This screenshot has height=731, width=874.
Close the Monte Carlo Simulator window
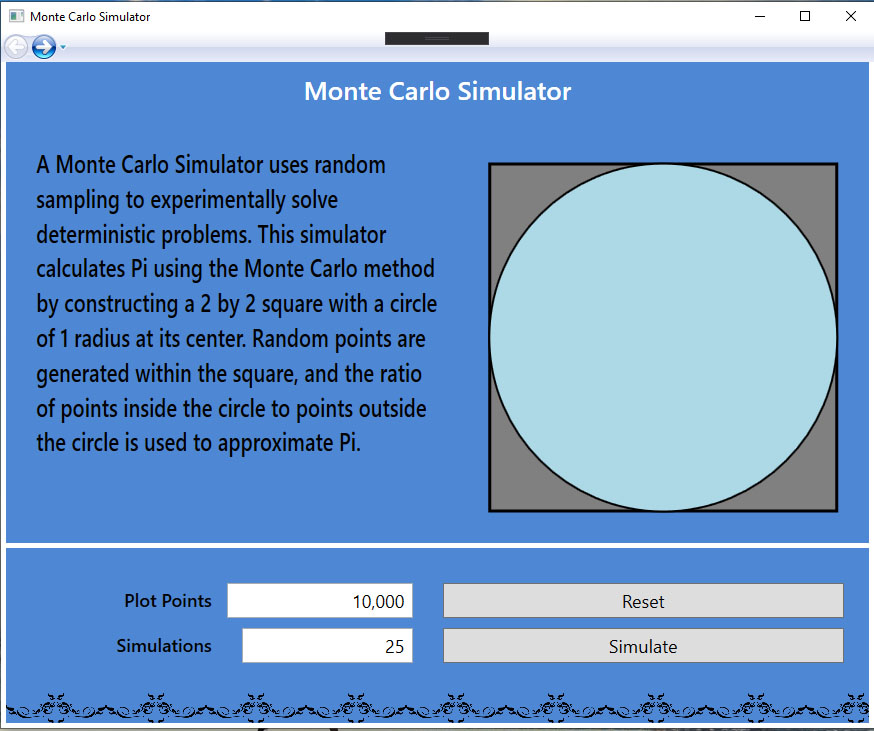(851, 16)
